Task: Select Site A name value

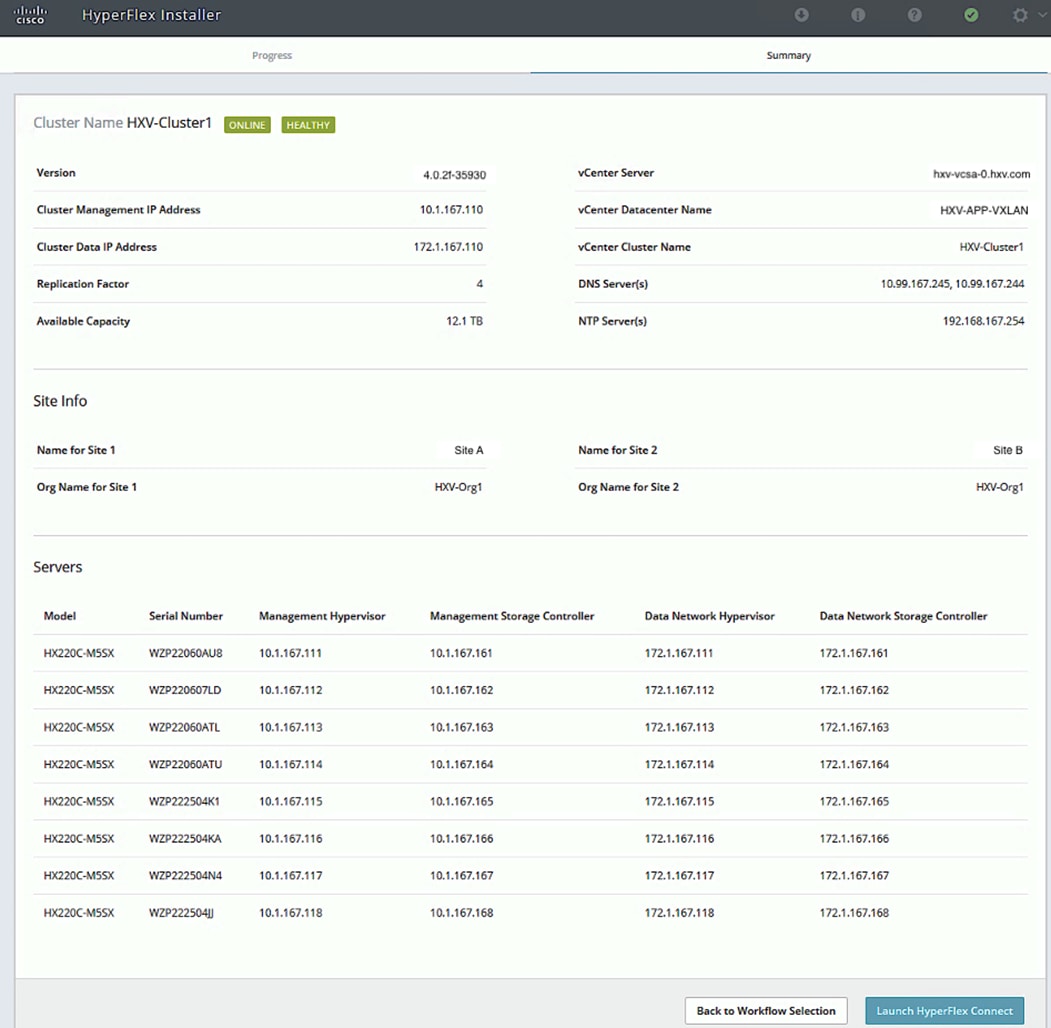Action: [469, 450]
